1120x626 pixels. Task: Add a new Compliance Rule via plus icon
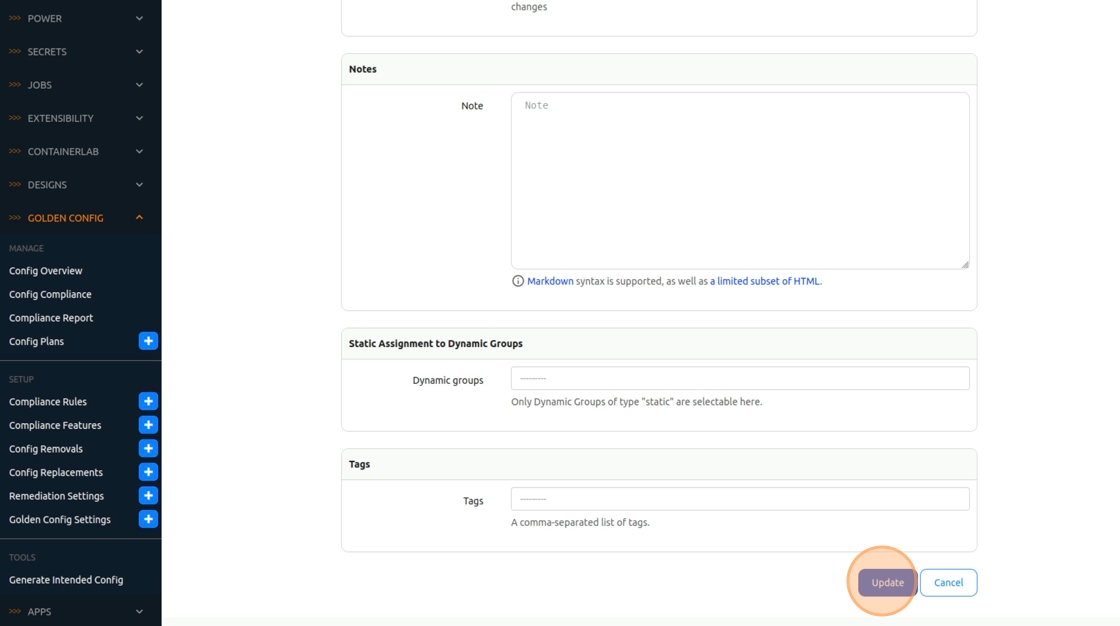pos(148,401)
